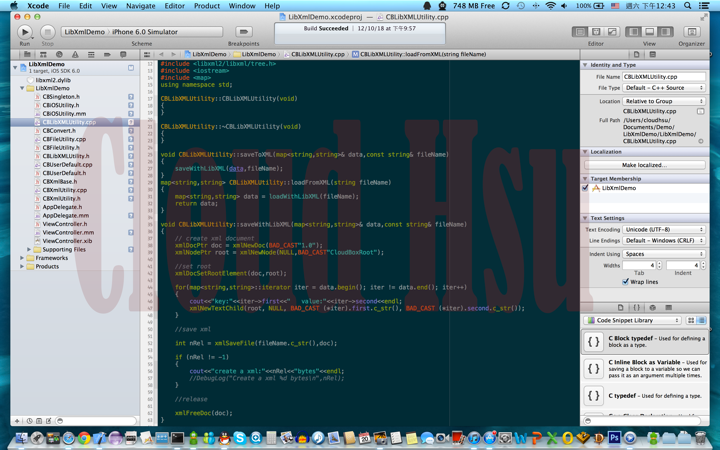Viewport: 720px width, 450px height.
Task: Collapse the Identity and Type section
Action: pyautogui.click(x=585, y=65)
